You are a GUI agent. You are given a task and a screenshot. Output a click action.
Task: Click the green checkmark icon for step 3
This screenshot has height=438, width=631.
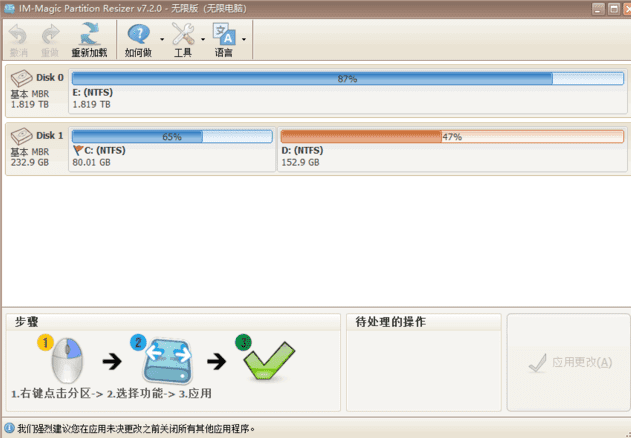[x=269, y=361]
